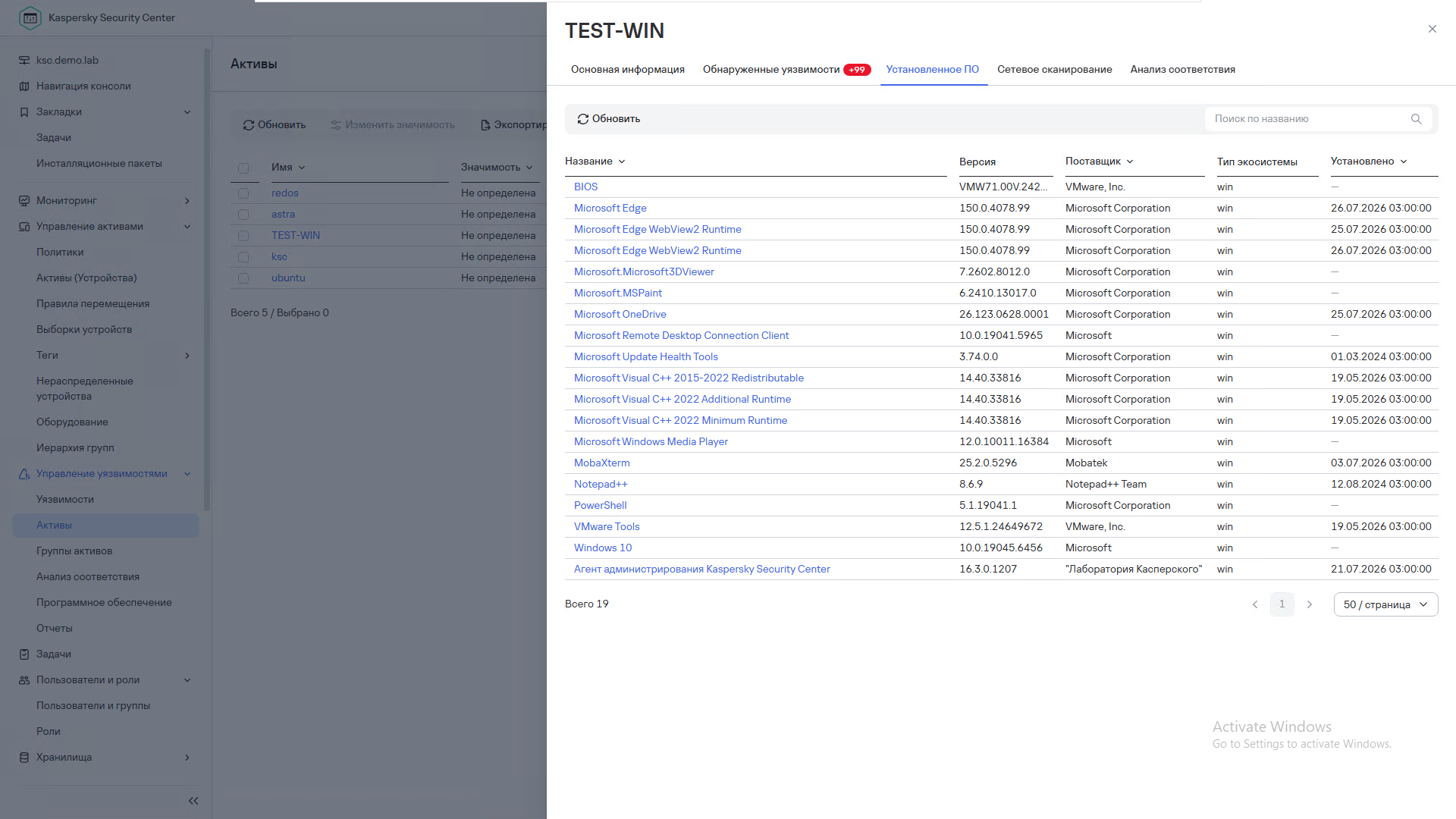Click the Закладки bookmark icon
Viewport: 1456px width, 819px height.
(x=24, y=112)
